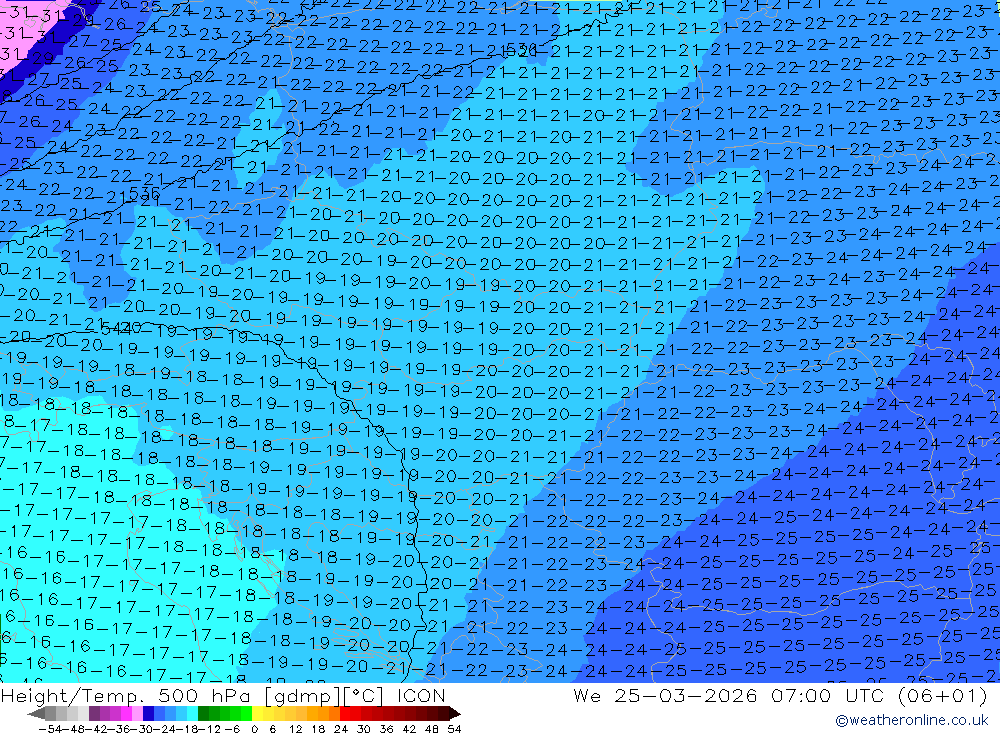
Task: Select the dark green swatch above -12 on the legend
Action: (x=203, y=713)
